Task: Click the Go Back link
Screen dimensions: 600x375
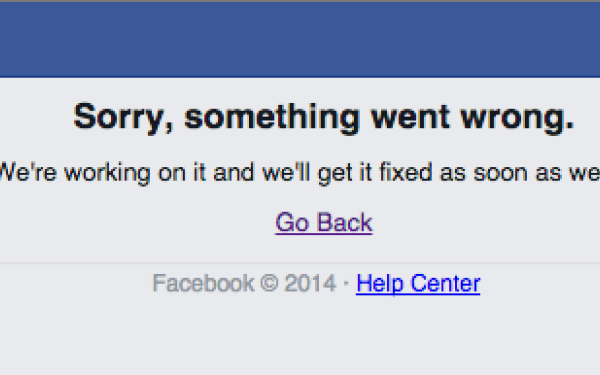Action: tap(324, 223)
